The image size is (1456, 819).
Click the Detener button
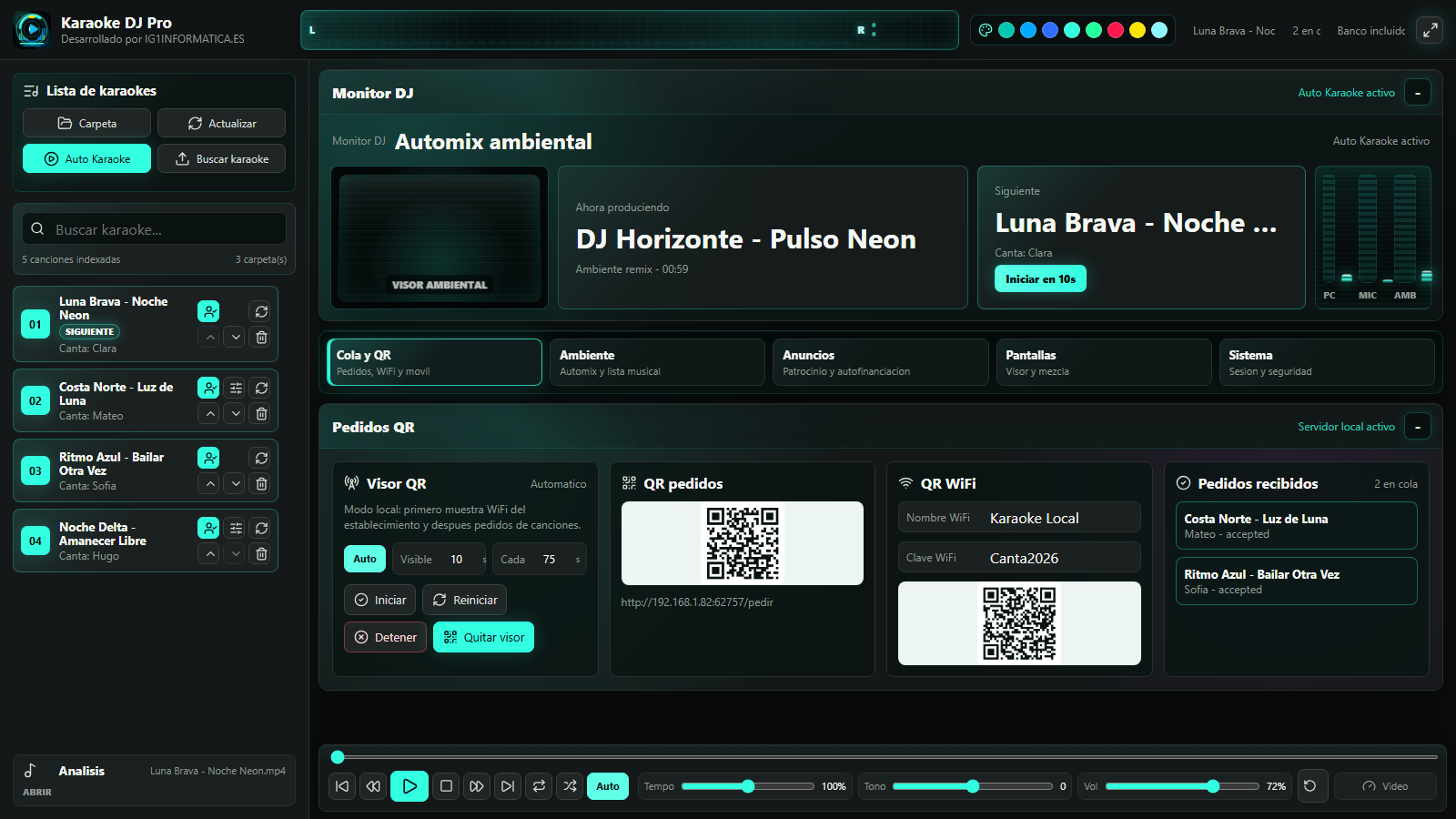pyautogui.click(x=385, y=637)
